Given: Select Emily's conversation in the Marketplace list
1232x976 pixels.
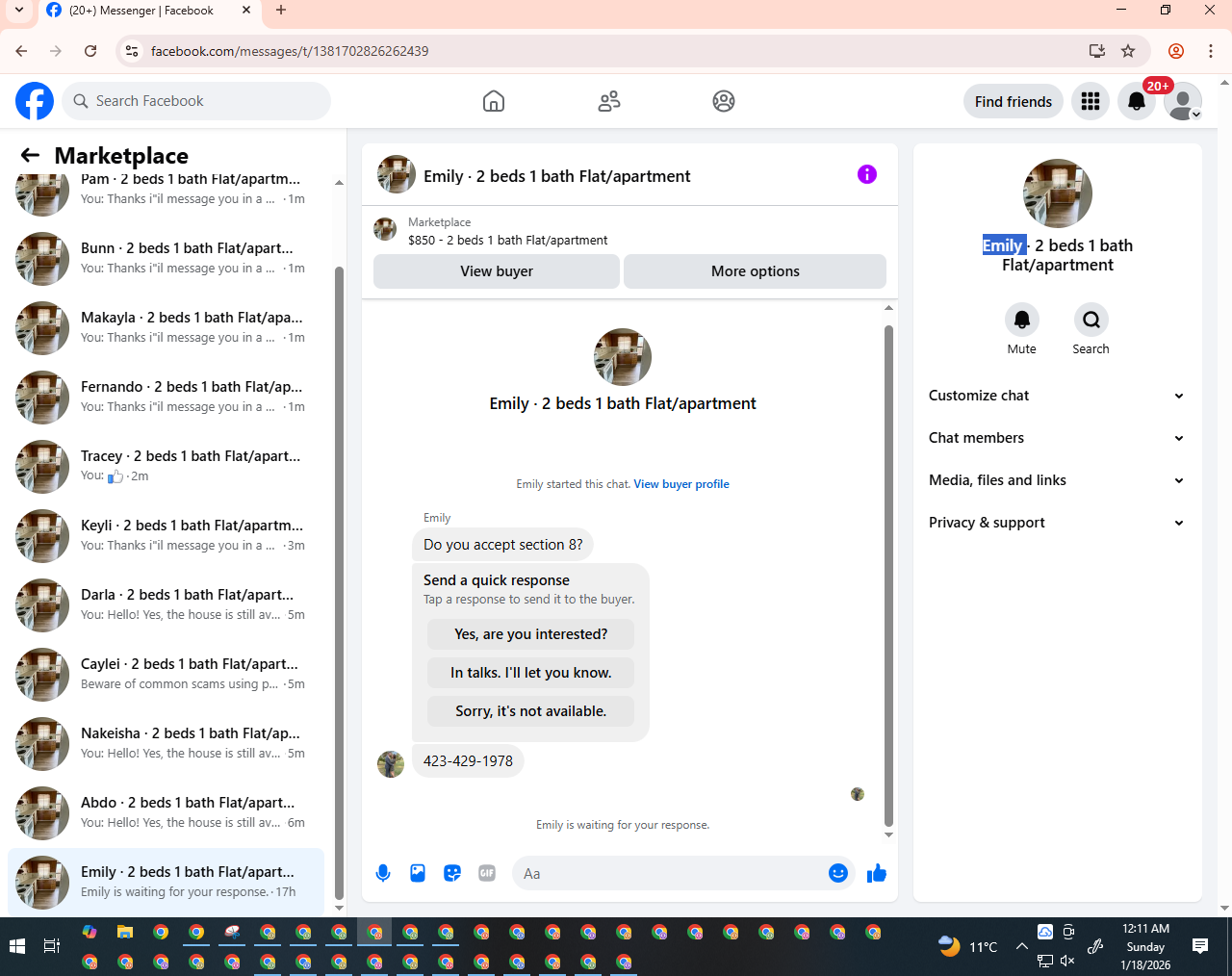Looking at the screenshot, I should point(166,883).
